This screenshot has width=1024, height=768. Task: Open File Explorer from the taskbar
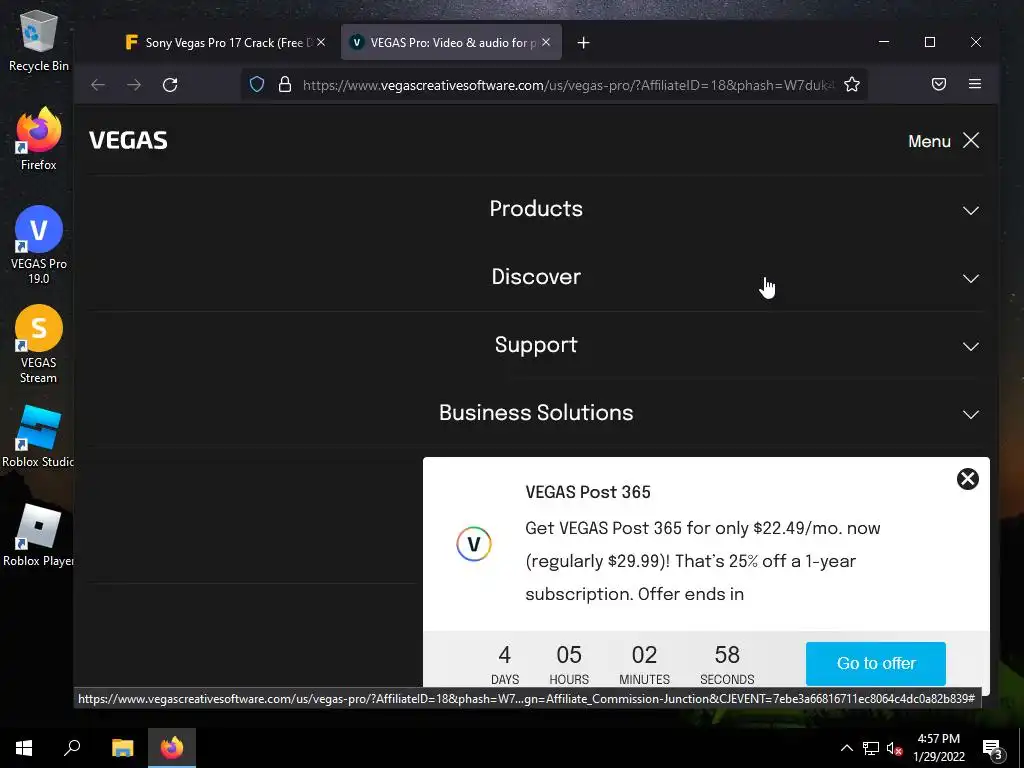(122, 748)
